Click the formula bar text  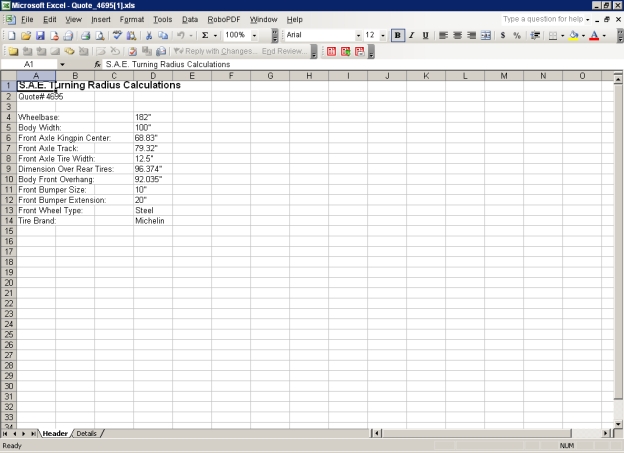[x=168, y=64]
